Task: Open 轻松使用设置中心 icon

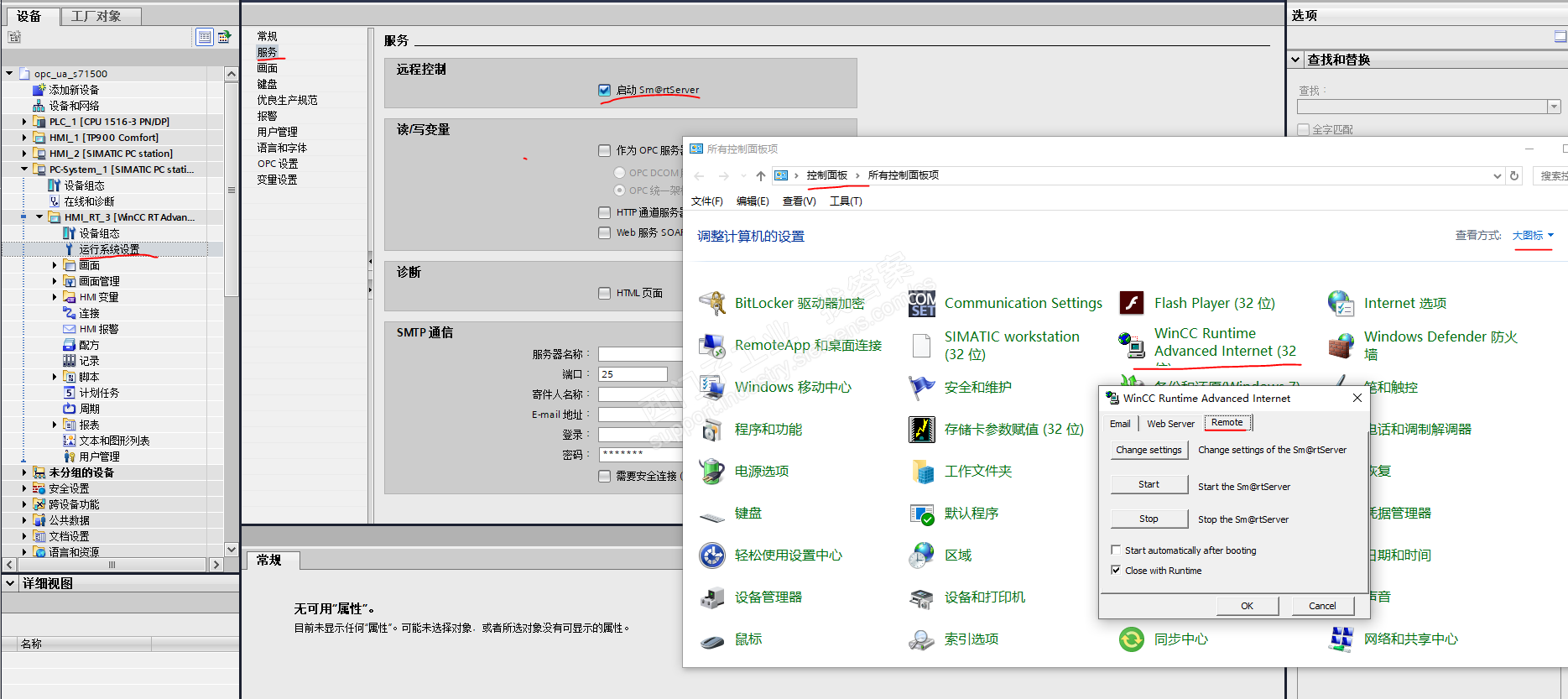Action: (712, 555)
